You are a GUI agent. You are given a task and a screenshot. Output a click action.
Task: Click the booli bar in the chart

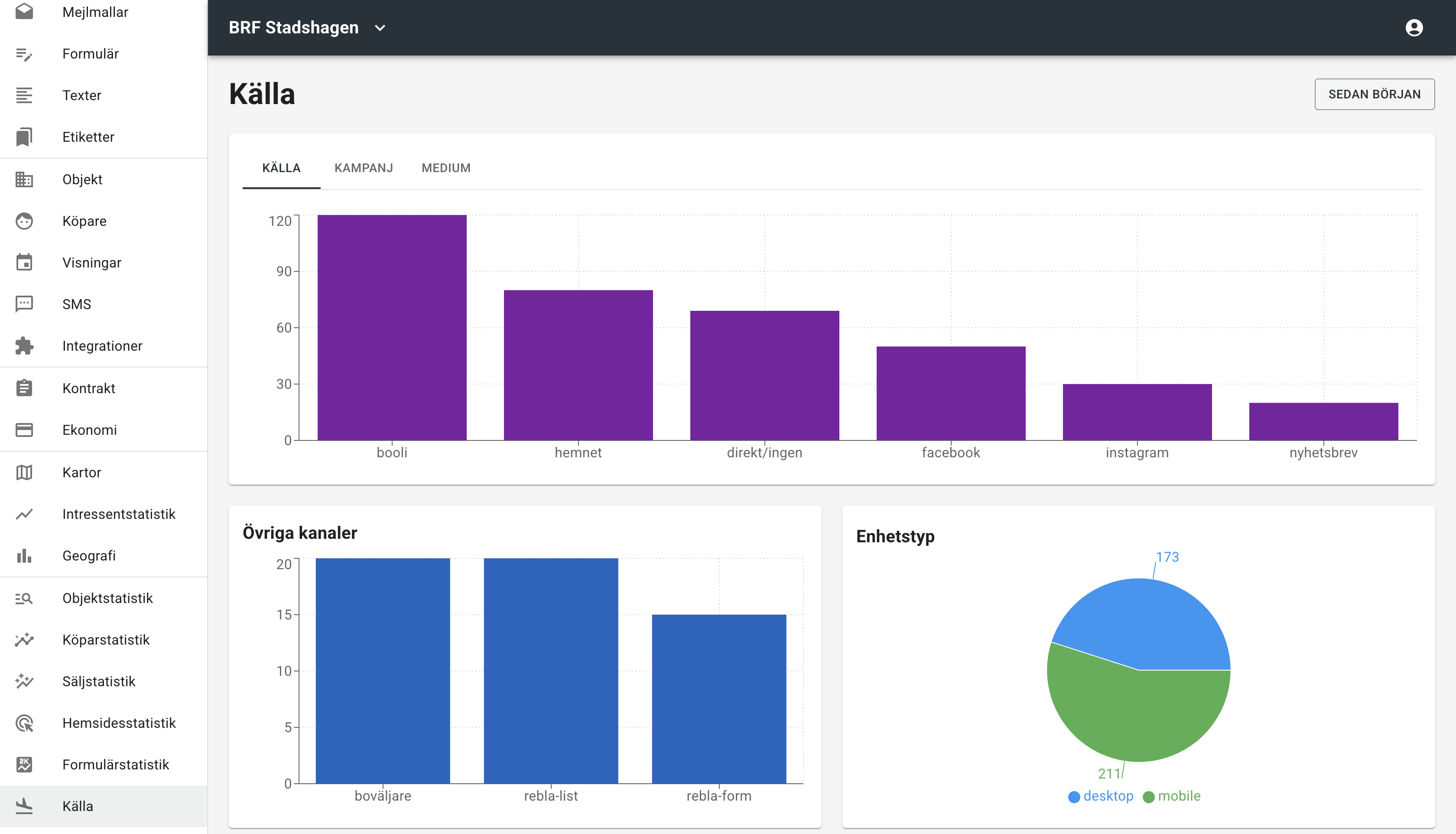(x=392, y=328)
